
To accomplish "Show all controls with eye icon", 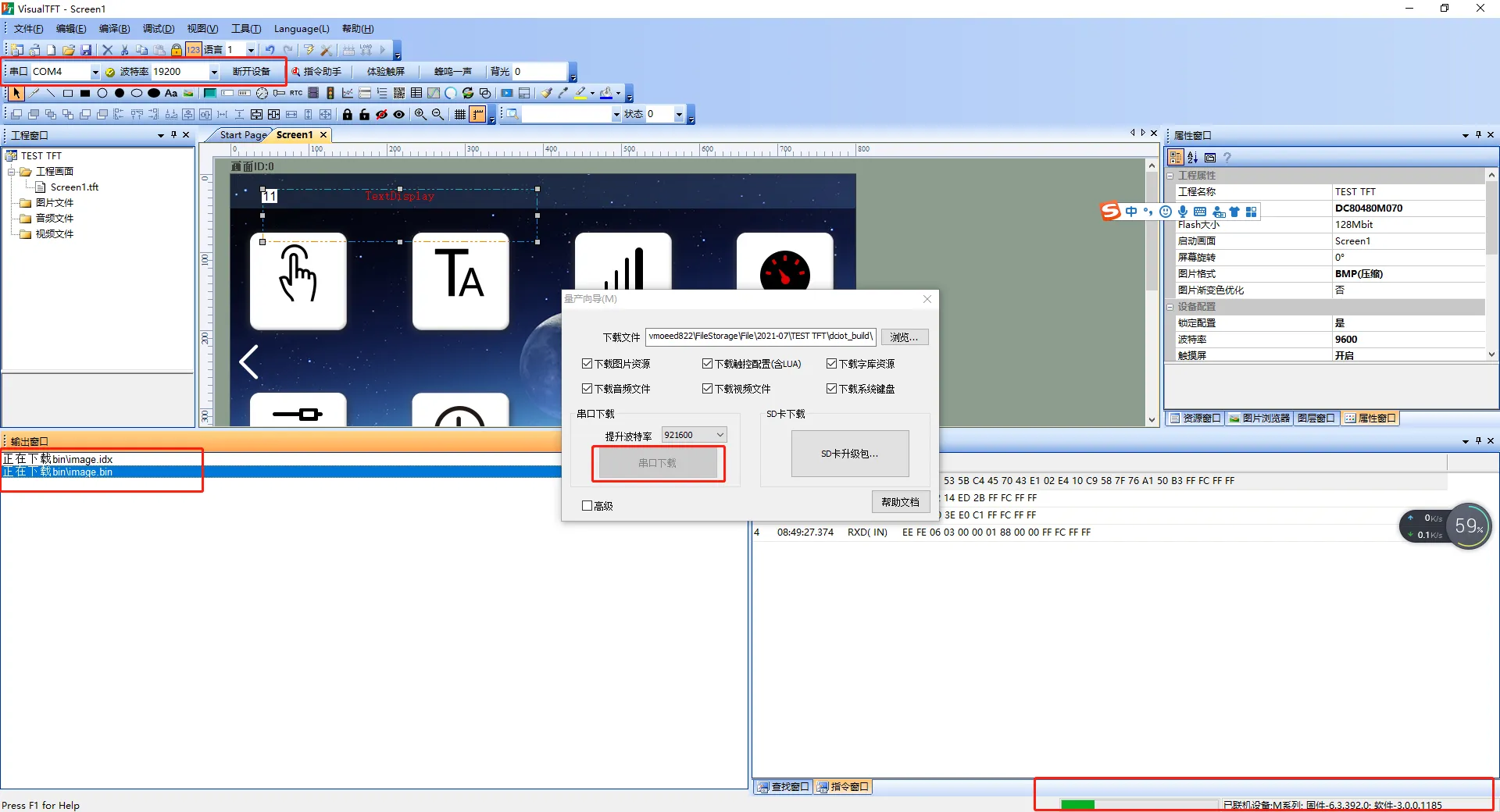I will click(x=399, y=114).
